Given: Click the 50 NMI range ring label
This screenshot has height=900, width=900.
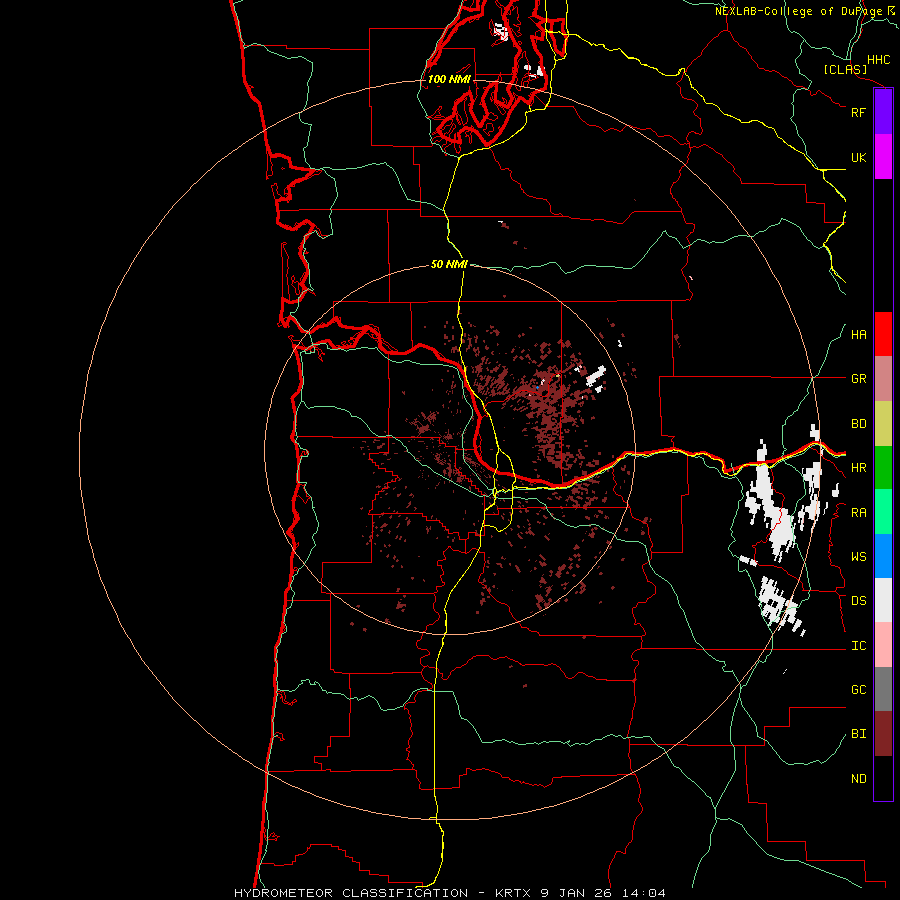Looking at the screenshot, I should click(449, 264).
